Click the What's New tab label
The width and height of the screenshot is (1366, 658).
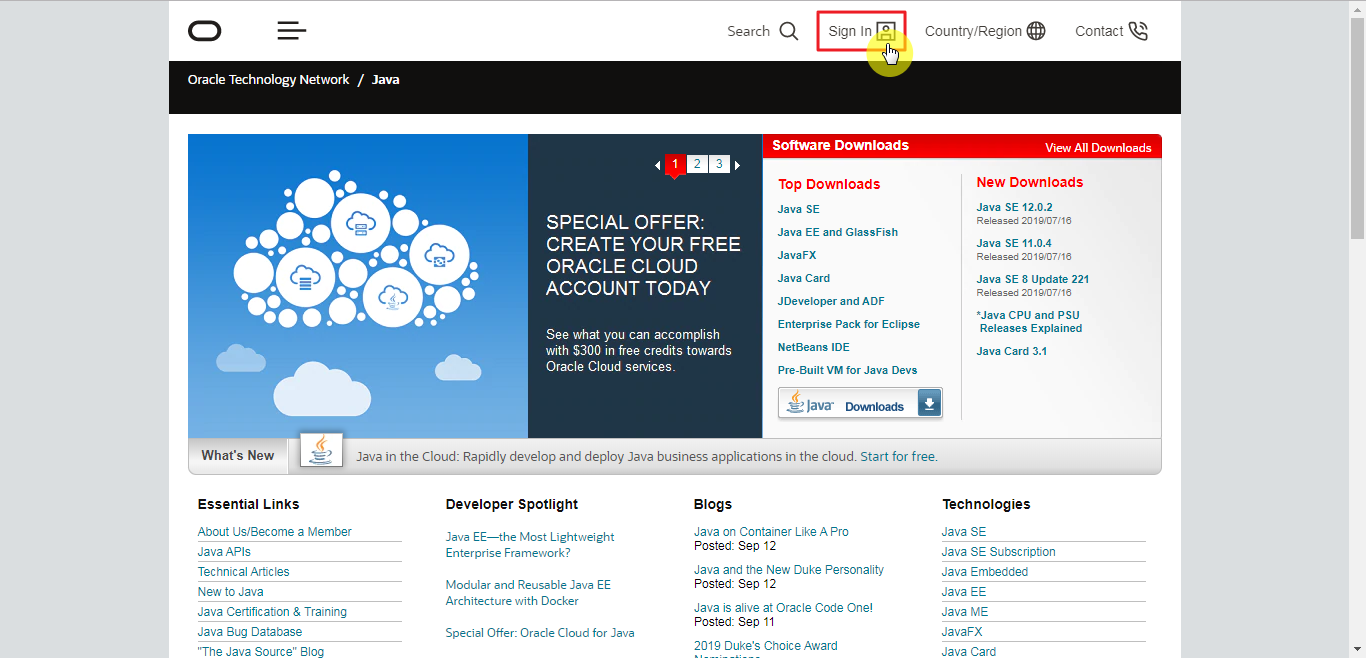(x=238, y=455)
